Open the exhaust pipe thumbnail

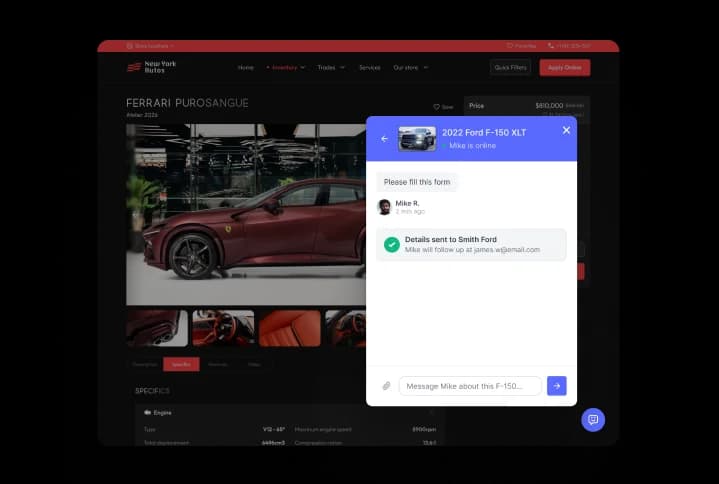[157, 328]
